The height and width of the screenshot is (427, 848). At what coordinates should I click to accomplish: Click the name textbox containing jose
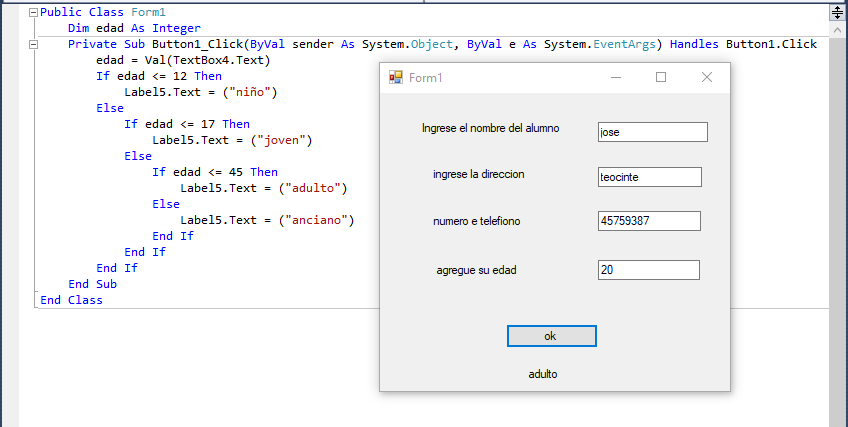653,132
